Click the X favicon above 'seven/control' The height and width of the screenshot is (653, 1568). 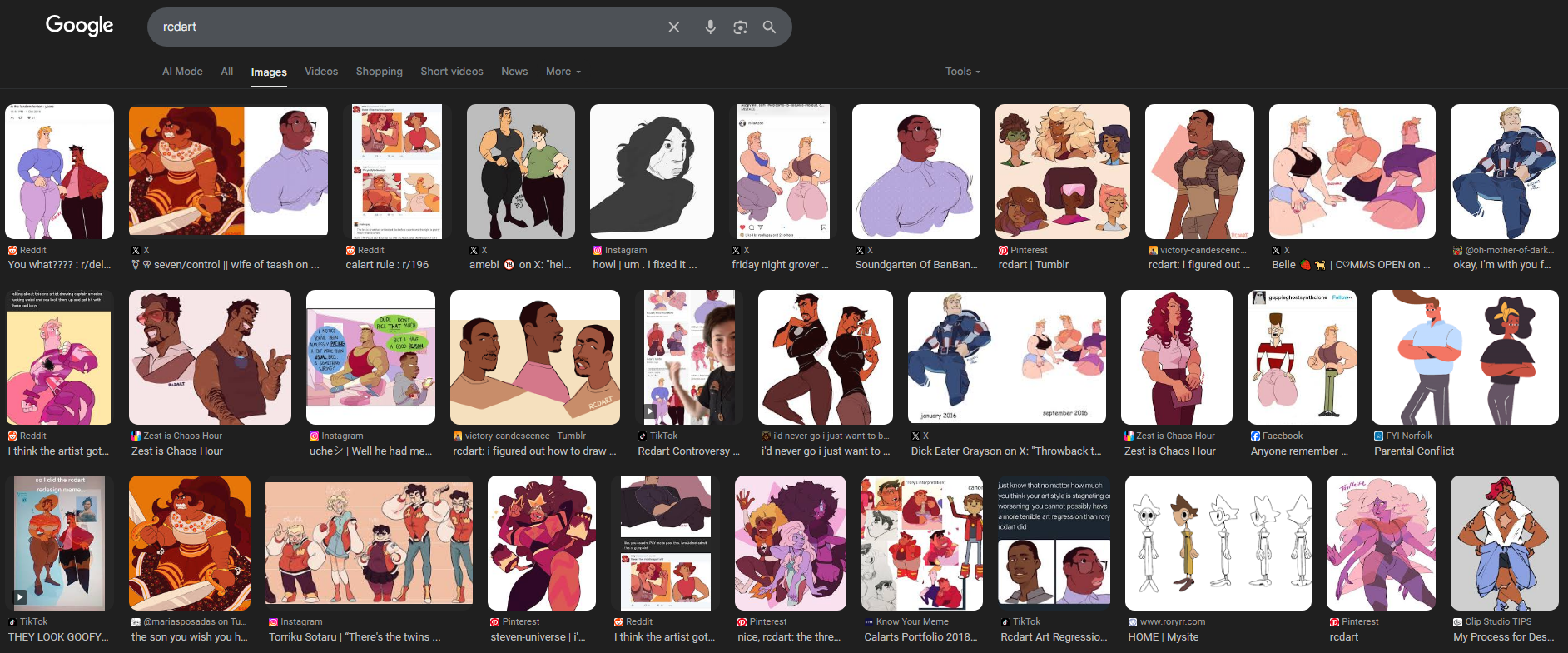tap(136, 250)
